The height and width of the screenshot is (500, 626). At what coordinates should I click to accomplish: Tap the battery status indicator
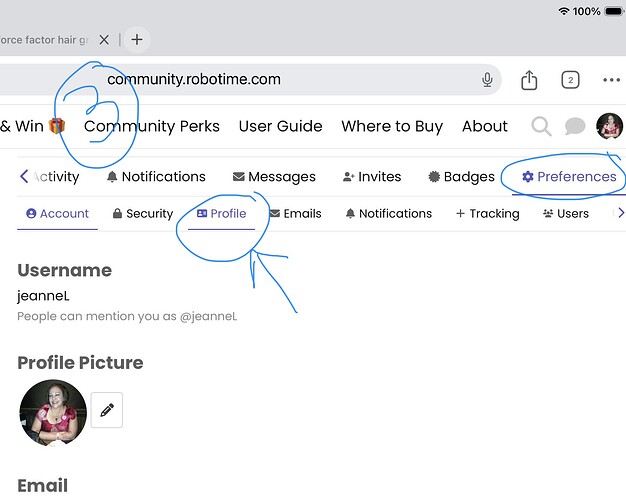pyautogui.click(x=614, y=11)
